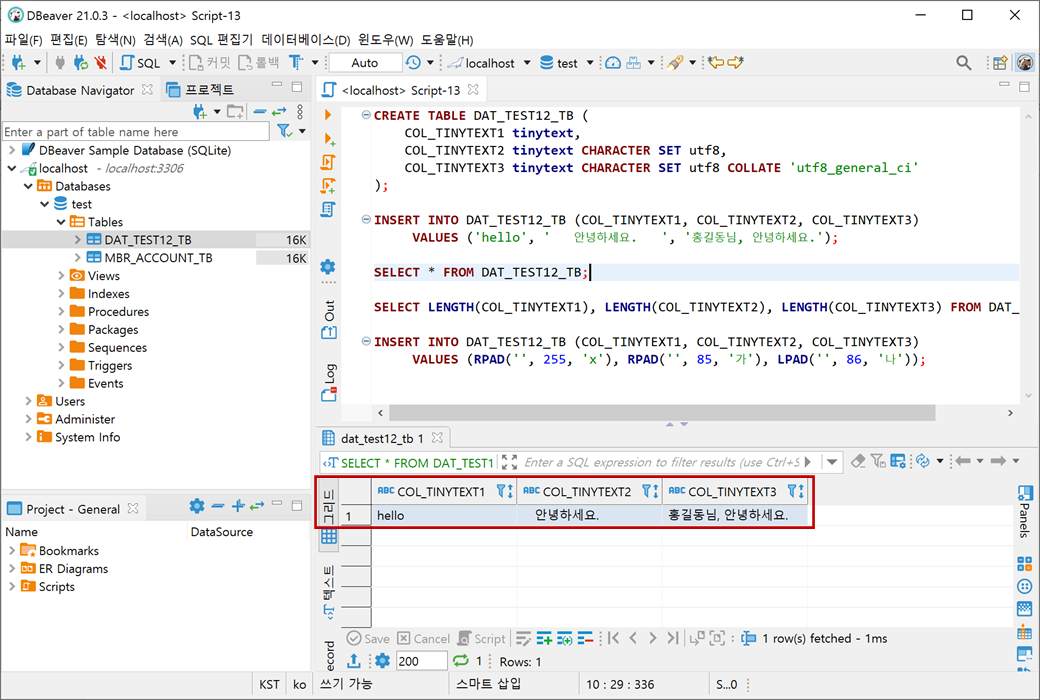The width and height of the screenshot is (1040, 700).
Task: Click the transaction mode T icon
Action: coord(296,63)
